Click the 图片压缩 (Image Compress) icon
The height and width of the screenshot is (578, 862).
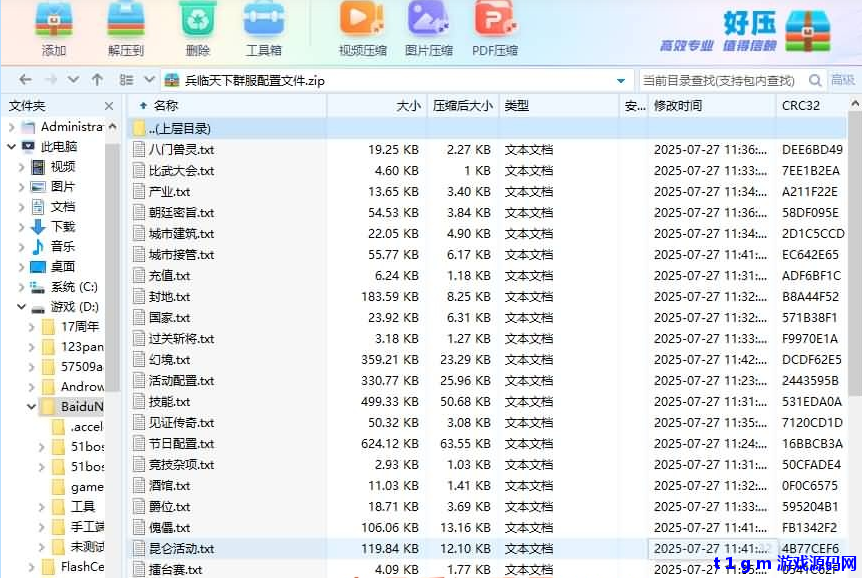[x=428, y=27]
